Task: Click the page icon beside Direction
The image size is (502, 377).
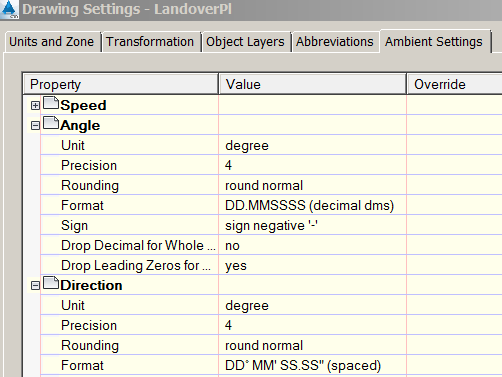Action: pos(51,283)
